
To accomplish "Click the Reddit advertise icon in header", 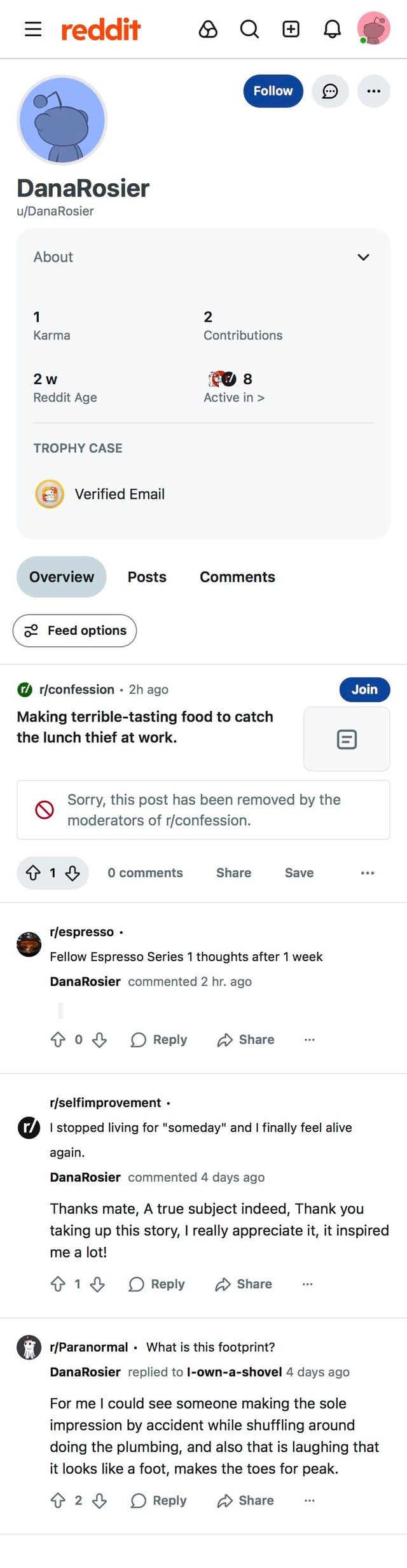I will click(208, 29).
